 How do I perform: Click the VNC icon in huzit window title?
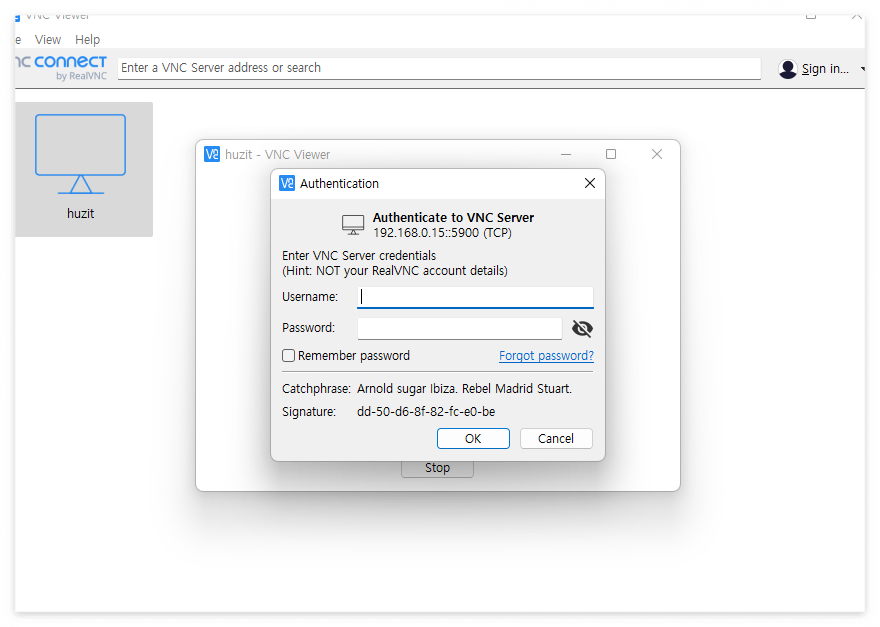tap(212, 154)
